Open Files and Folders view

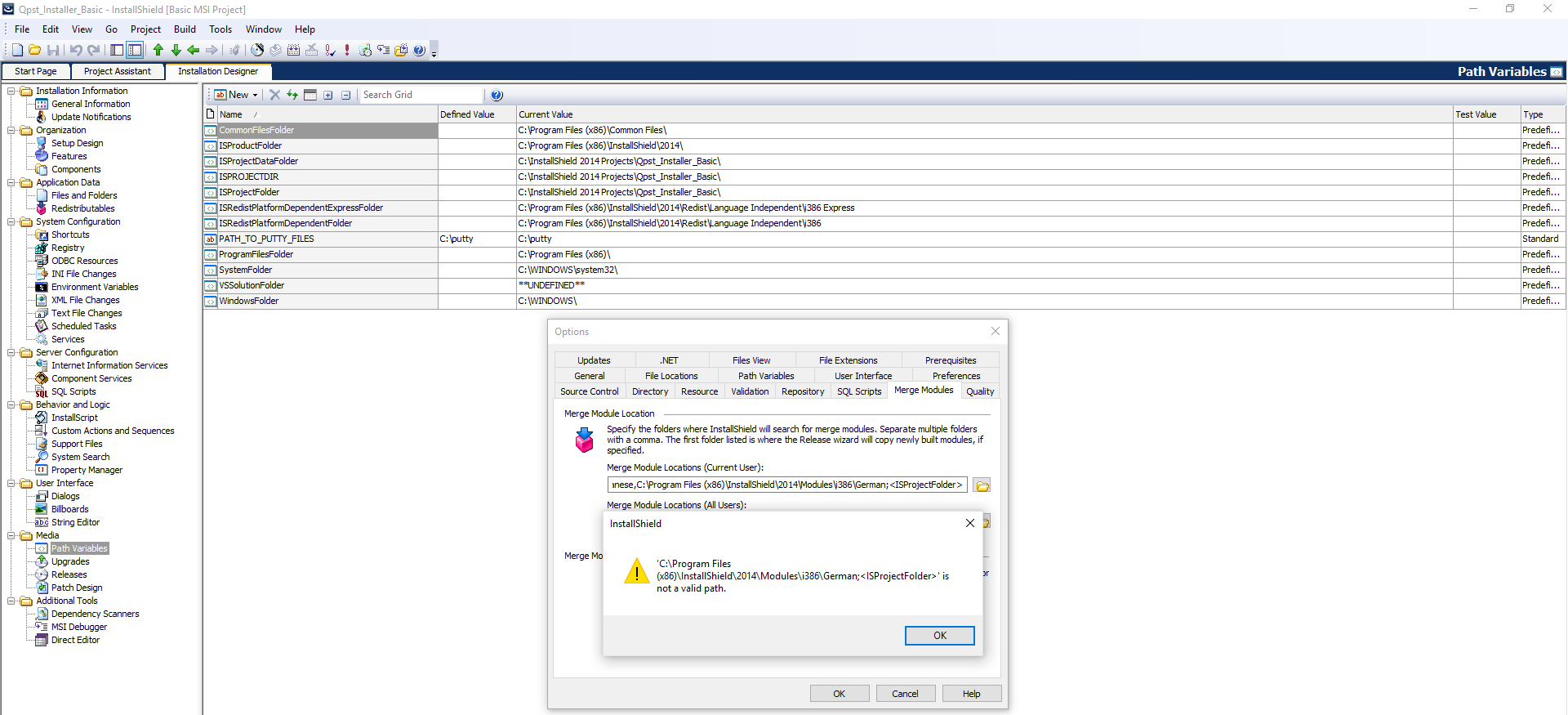point(84,195)
